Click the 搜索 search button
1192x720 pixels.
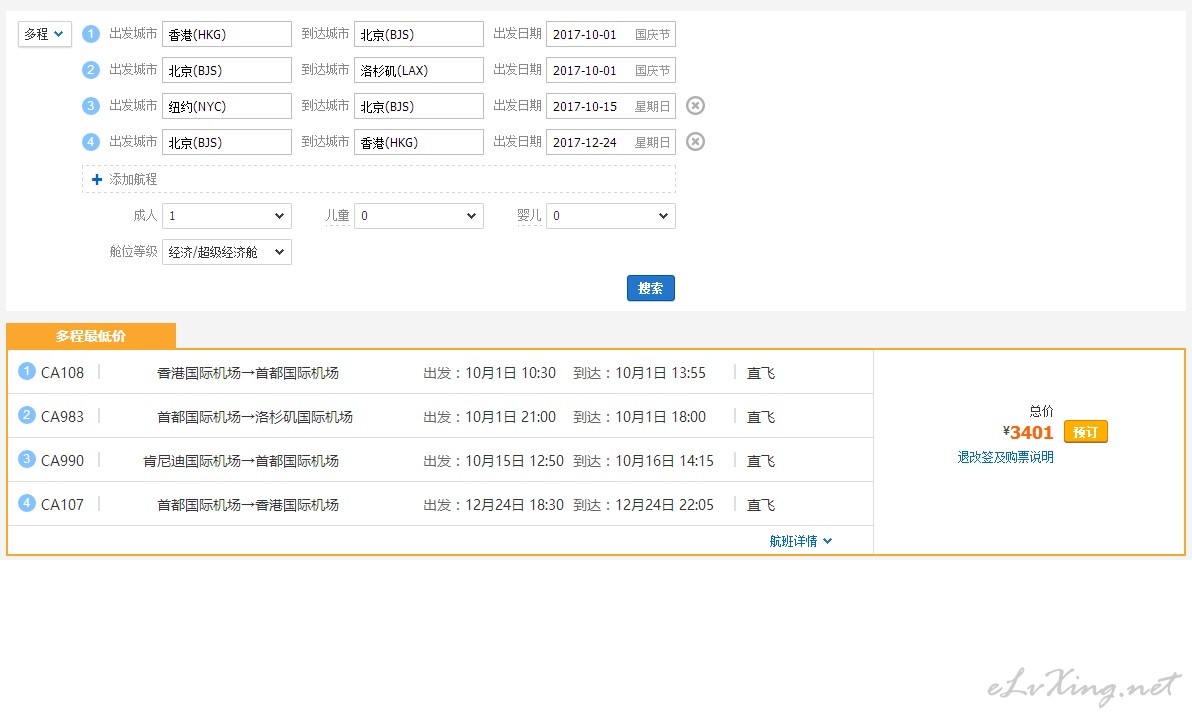tap(651, 288)
